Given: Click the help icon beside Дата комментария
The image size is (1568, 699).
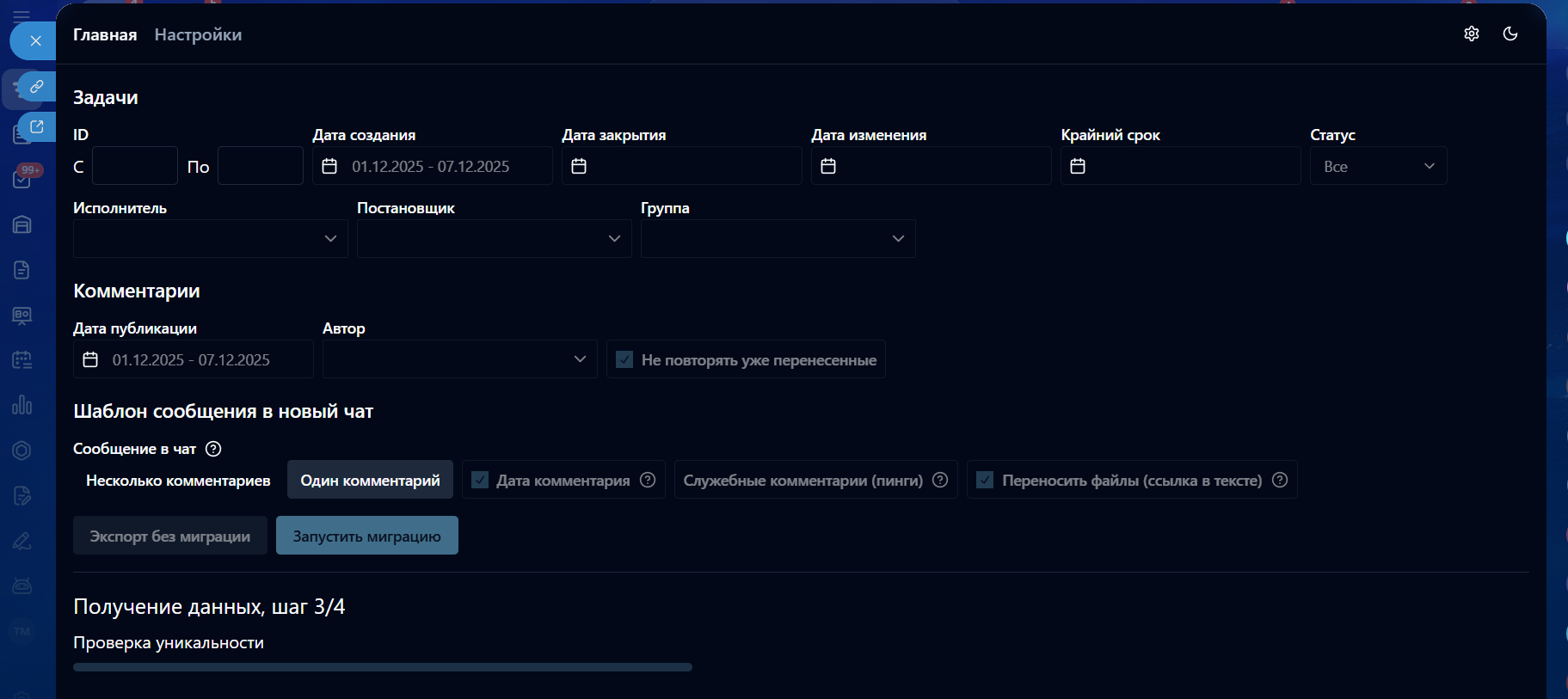Looking at the screenshot, I should [648, 480].
